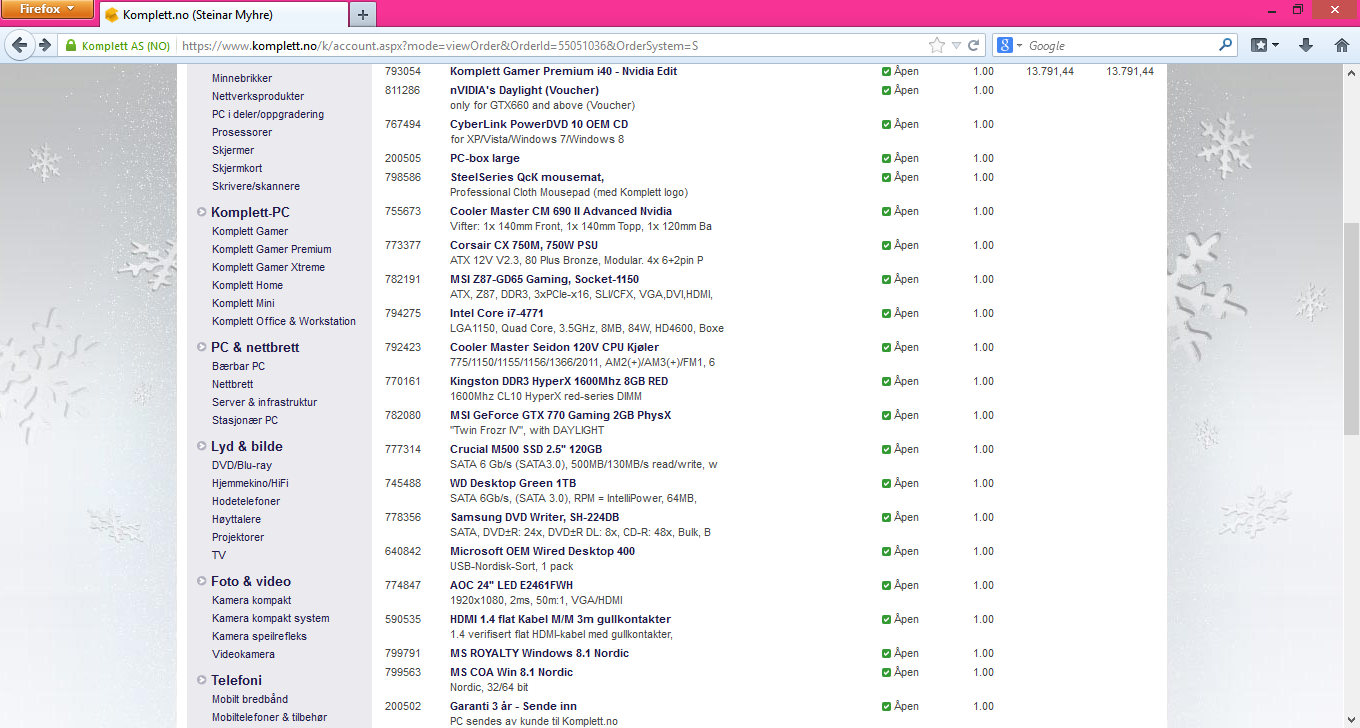Expand the PC & nettbrett category arrow

(x=202, y=347)
